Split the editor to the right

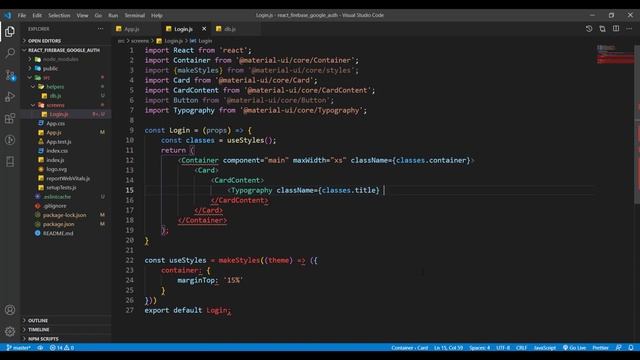616,29
